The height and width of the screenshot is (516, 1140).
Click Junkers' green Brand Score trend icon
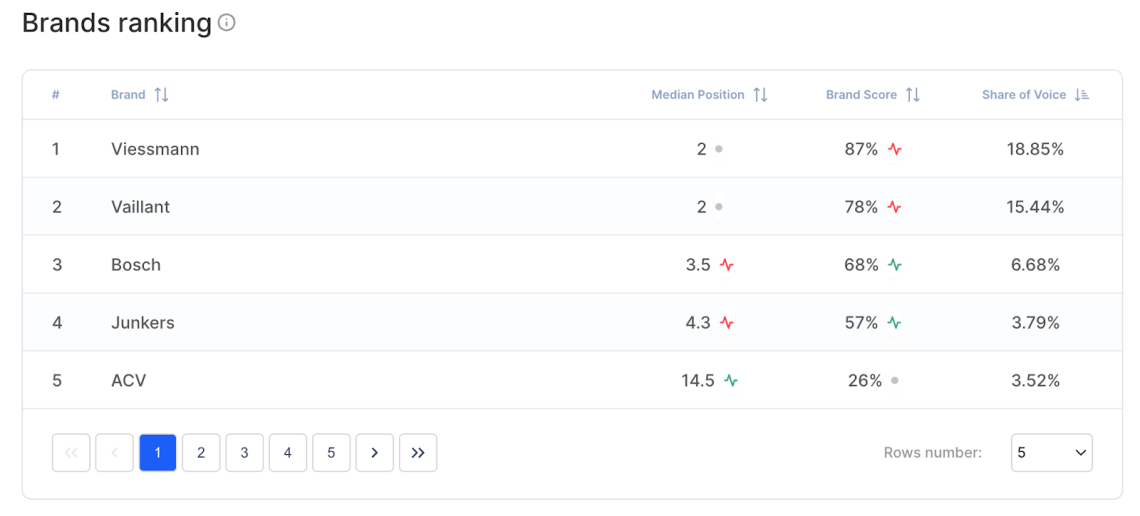894,323
